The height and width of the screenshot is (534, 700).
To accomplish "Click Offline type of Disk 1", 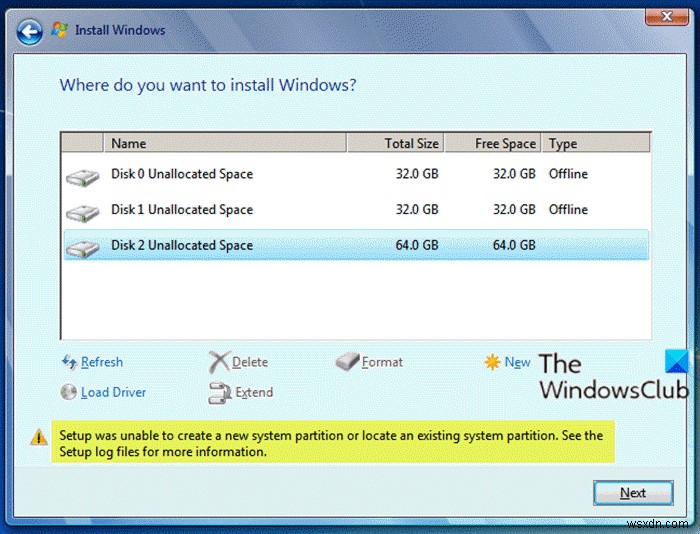I will [x=568, y=210].
